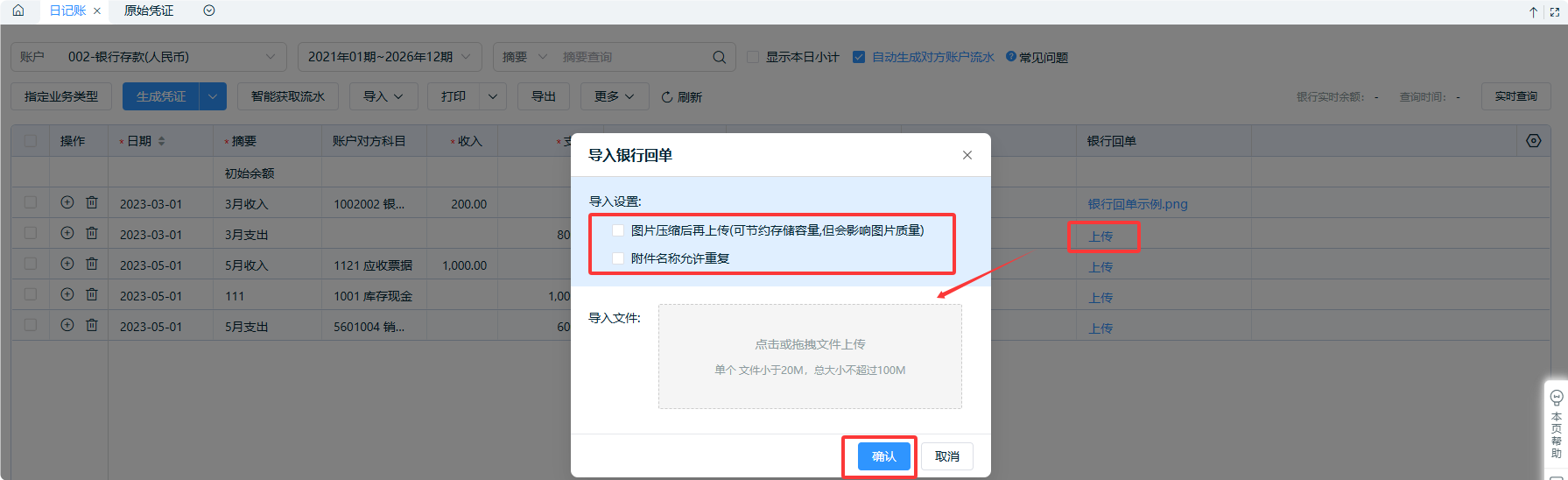Click the 刷新 refresh icon

pos(667,97)
